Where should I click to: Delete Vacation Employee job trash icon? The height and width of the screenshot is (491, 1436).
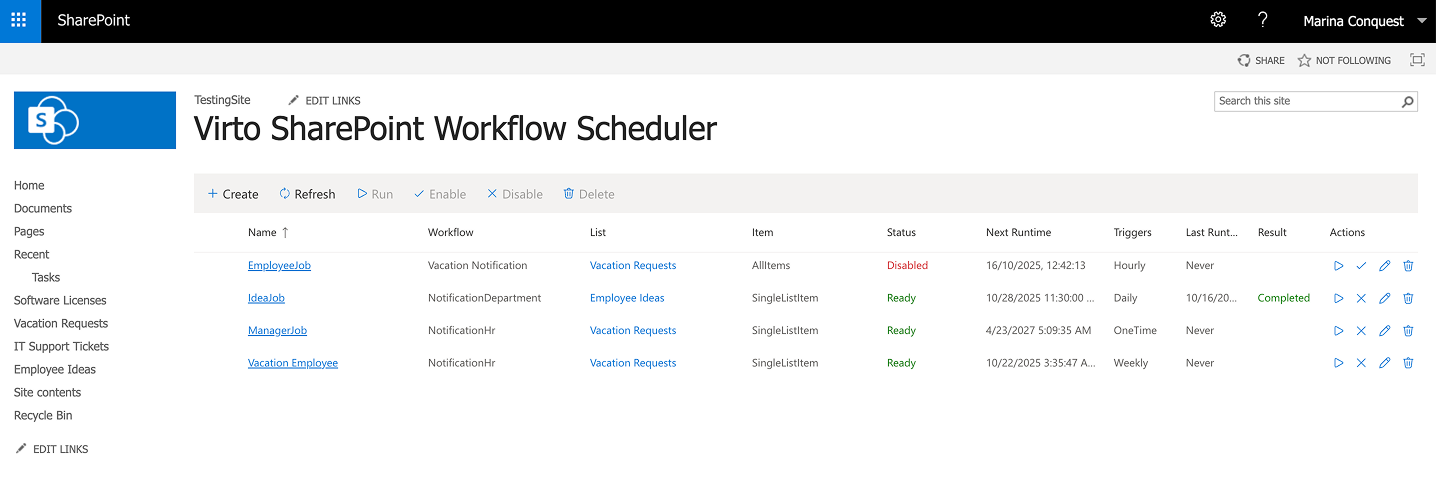[x=1408, y=363]
